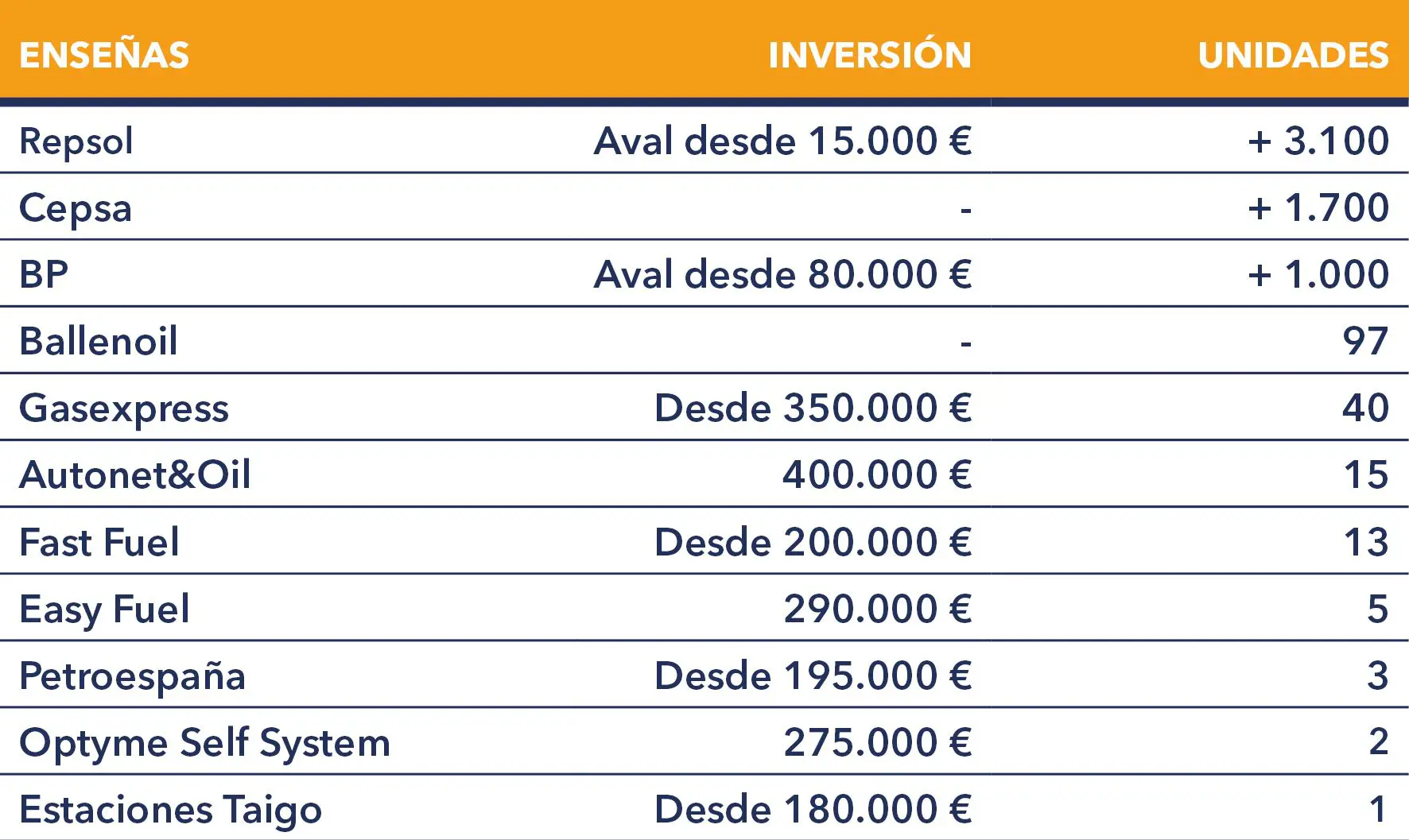The height and width of the screenshot is (840, 1409).
Task: Select the Estaciones Taigo row name
Action: click(x=171, y=810)
